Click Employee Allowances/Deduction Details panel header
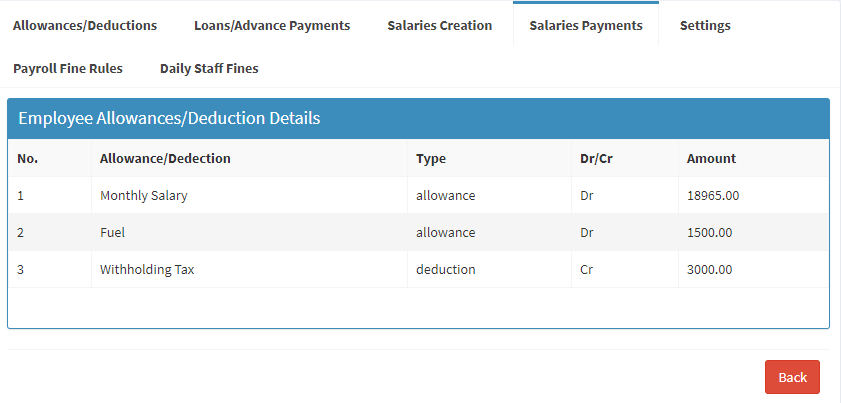The width and height of the screenshot is (841, 403). (418, 119)
